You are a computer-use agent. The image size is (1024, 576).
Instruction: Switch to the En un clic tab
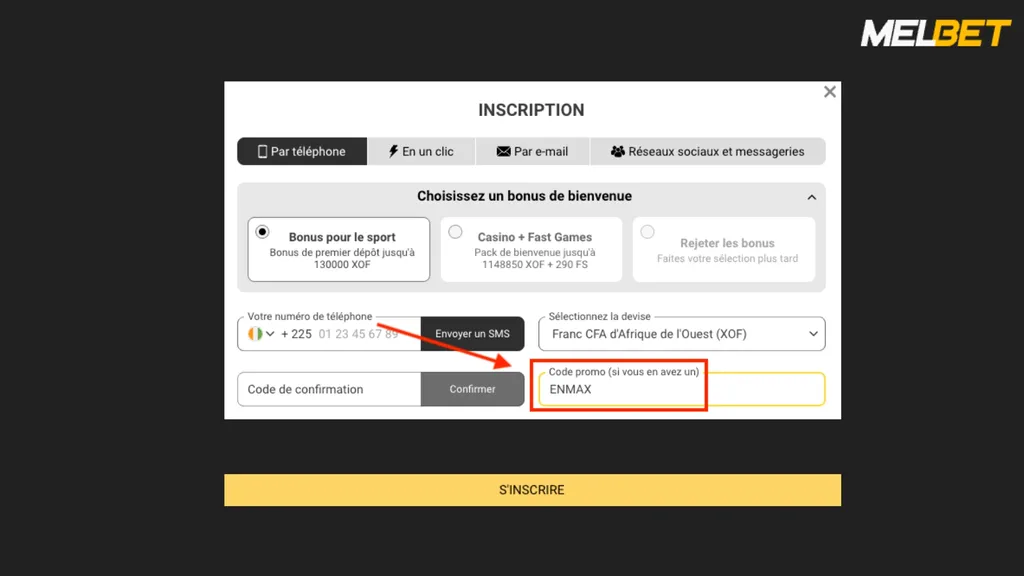click(422, 151)
